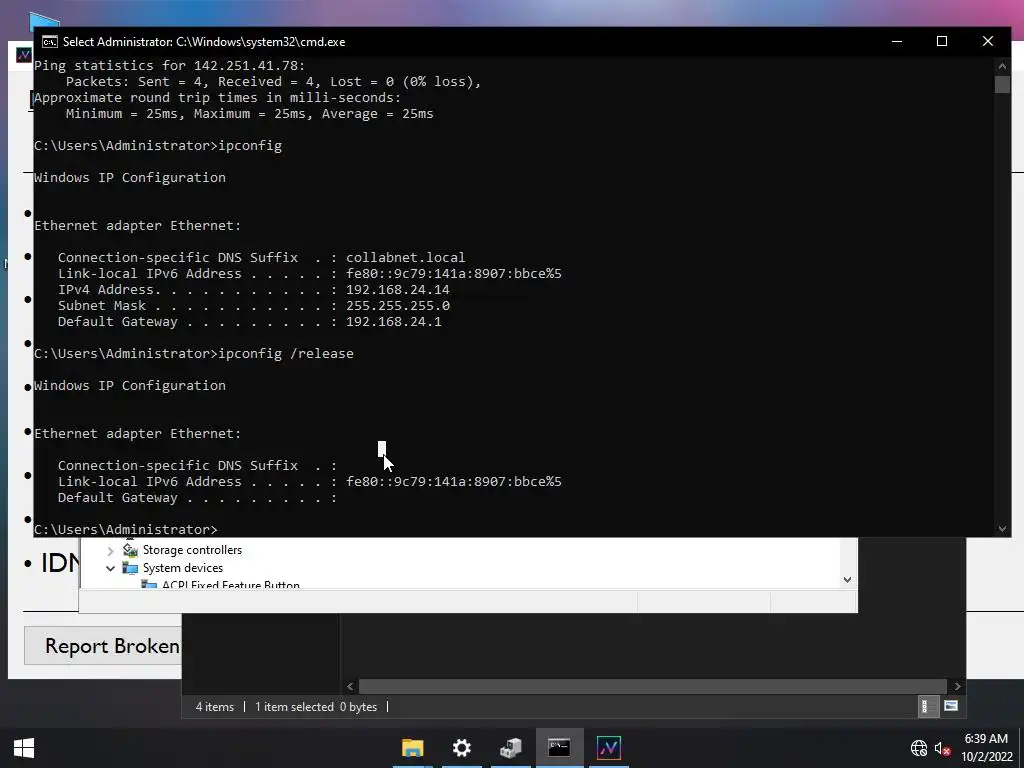The width and height of the screenshot is (1024, 768).
Task: Click Device Manager scrollbar down arrow
Action: coord(847,579)
